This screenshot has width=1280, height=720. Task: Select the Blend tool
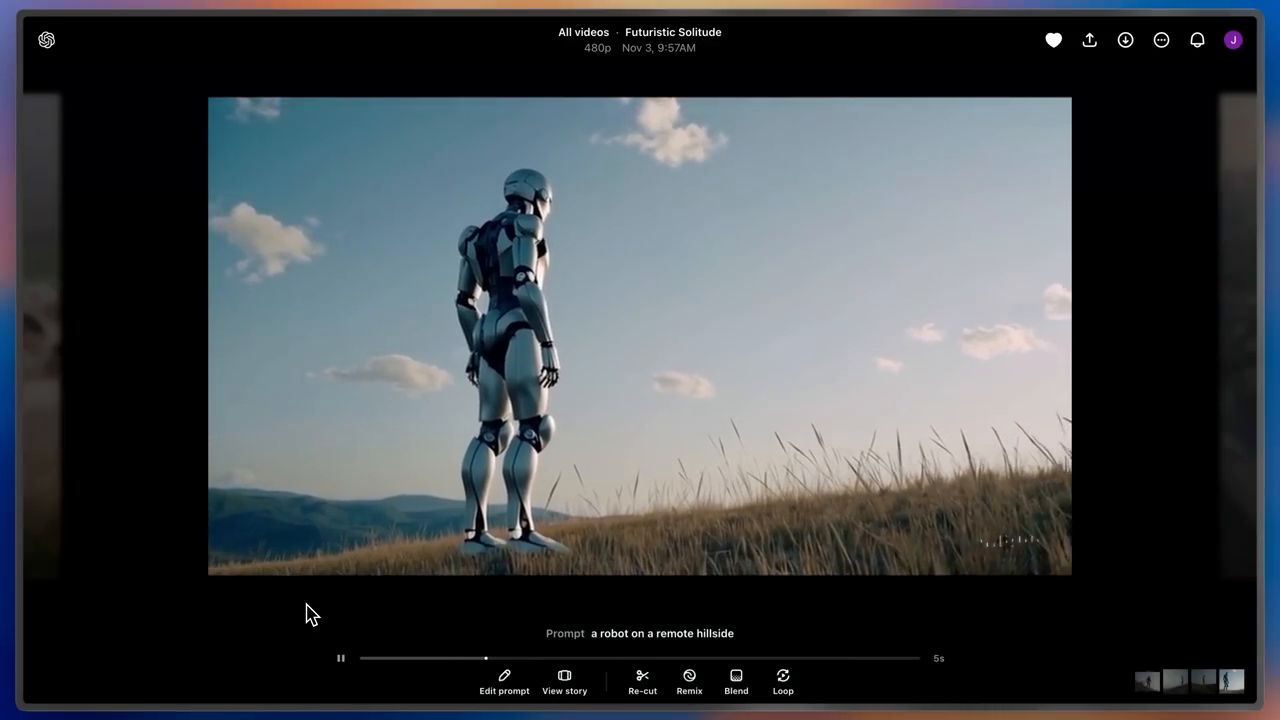pyautogui.click(x=736, y=682)
